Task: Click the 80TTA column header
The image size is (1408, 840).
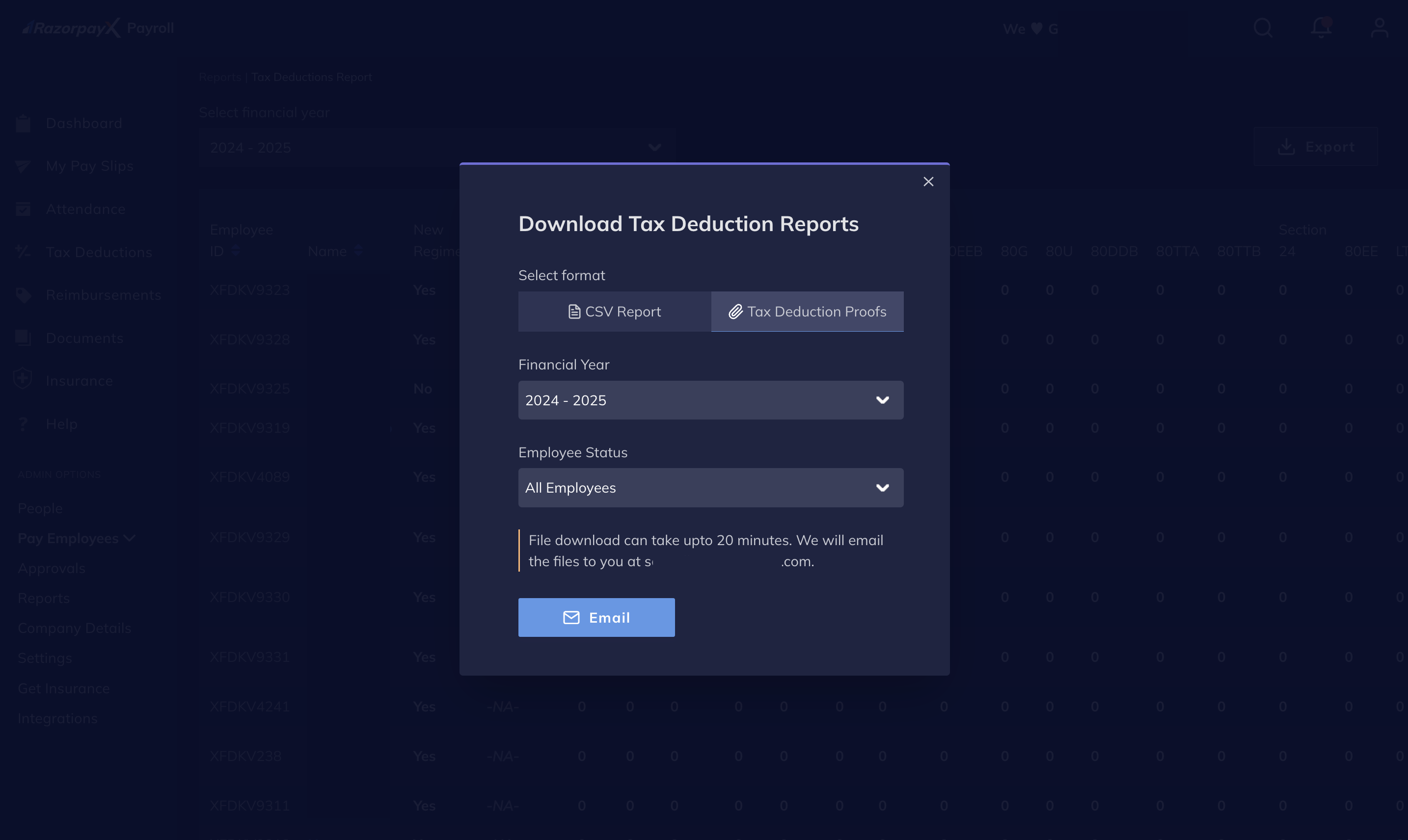Action: 1177,251
